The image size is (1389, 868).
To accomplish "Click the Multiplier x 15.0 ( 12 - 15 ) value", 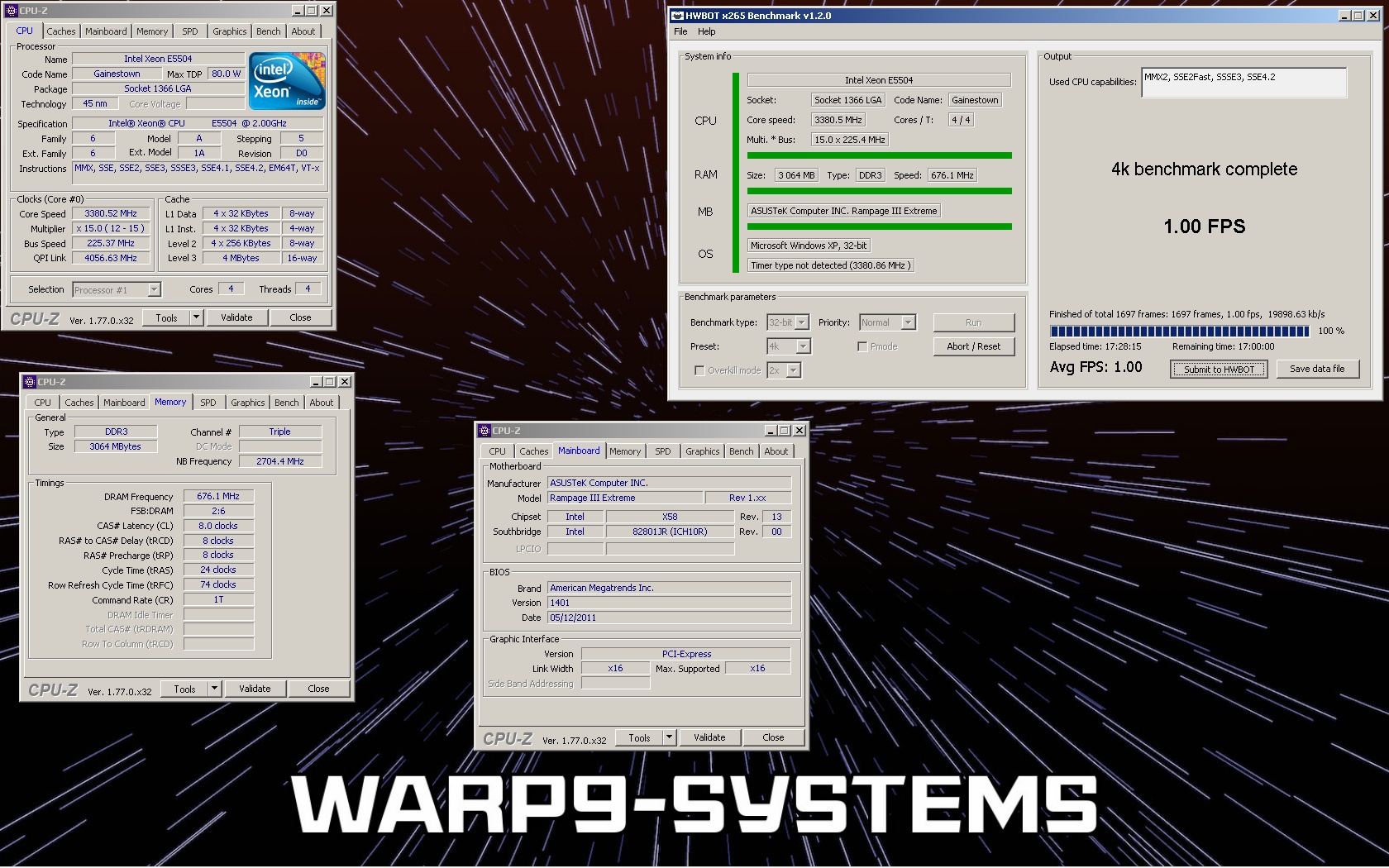I will pos(111,228).
